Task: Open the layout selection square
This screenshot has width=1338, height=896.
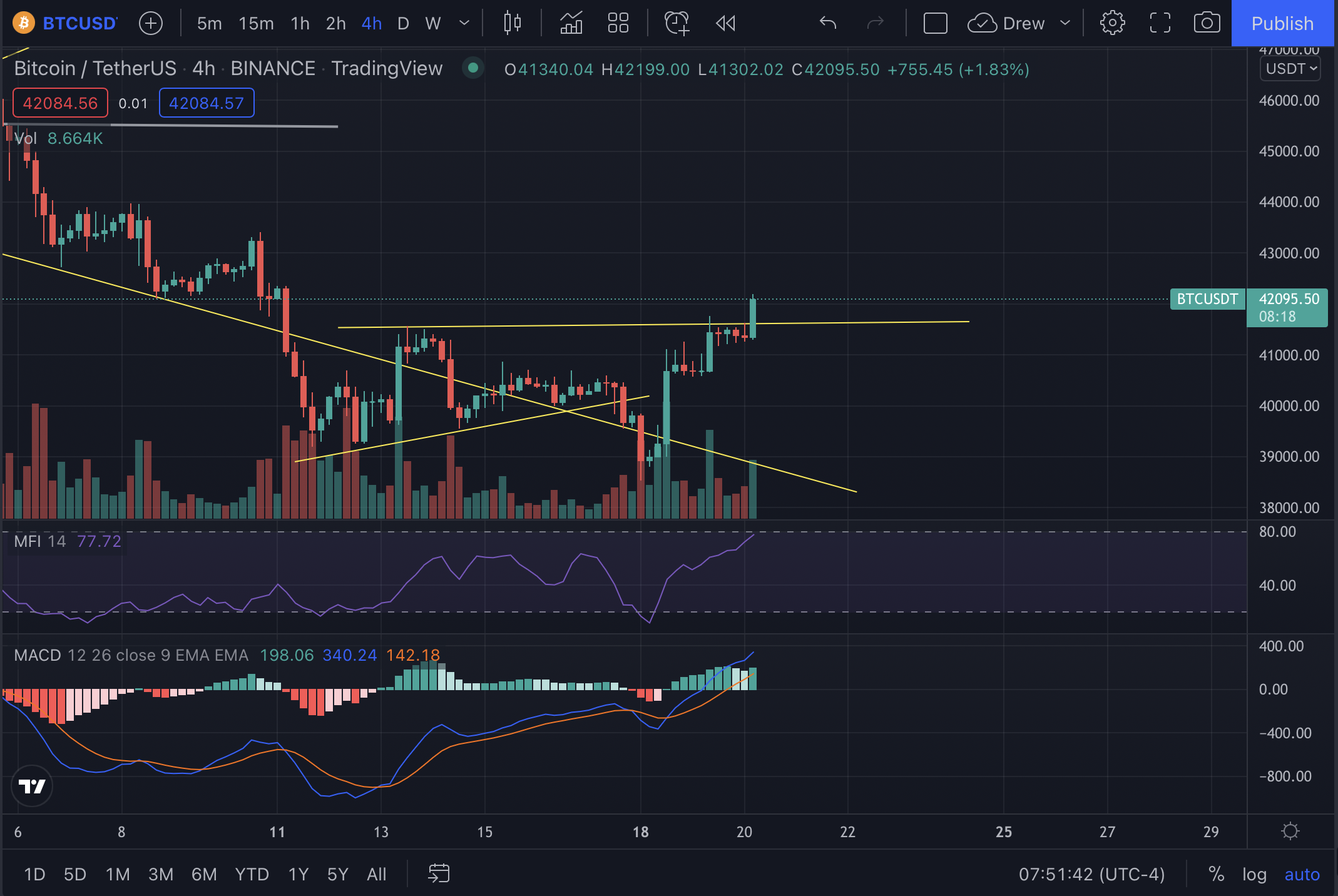Action: pos(936,23)
